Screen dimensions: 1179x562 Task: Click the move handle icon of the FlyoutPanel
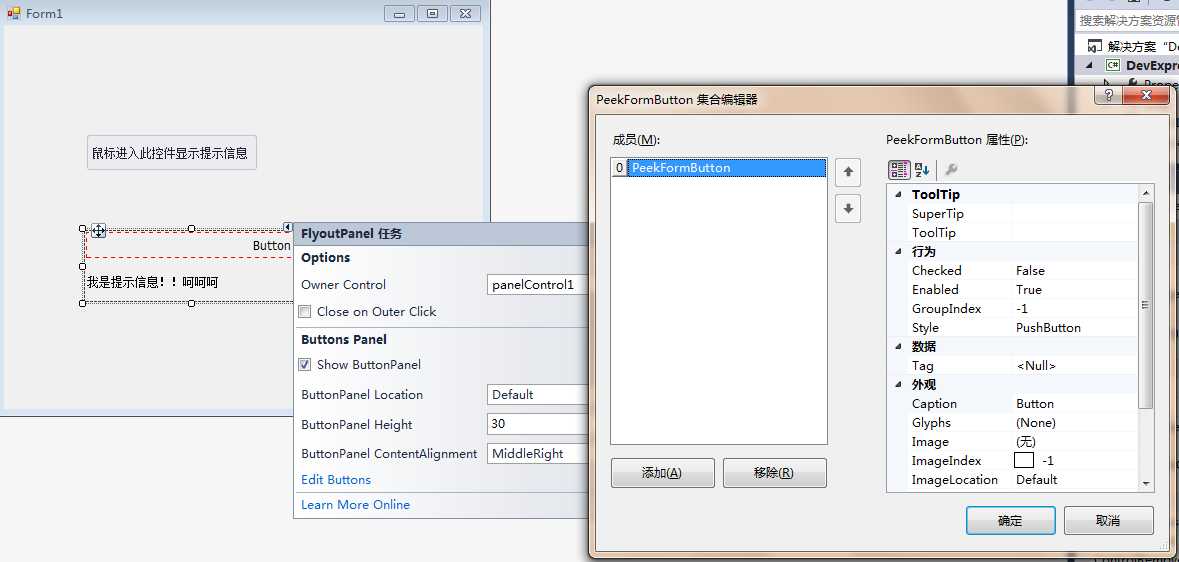[98, 230]
